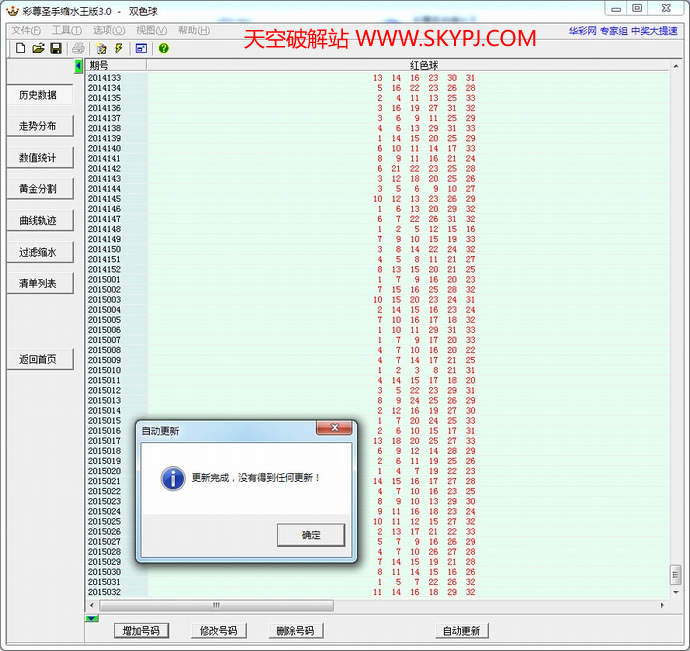Viewport: 690px width, 651px height.
Task: Click green down arrow below the table
Action: click(x=92, y=618)
